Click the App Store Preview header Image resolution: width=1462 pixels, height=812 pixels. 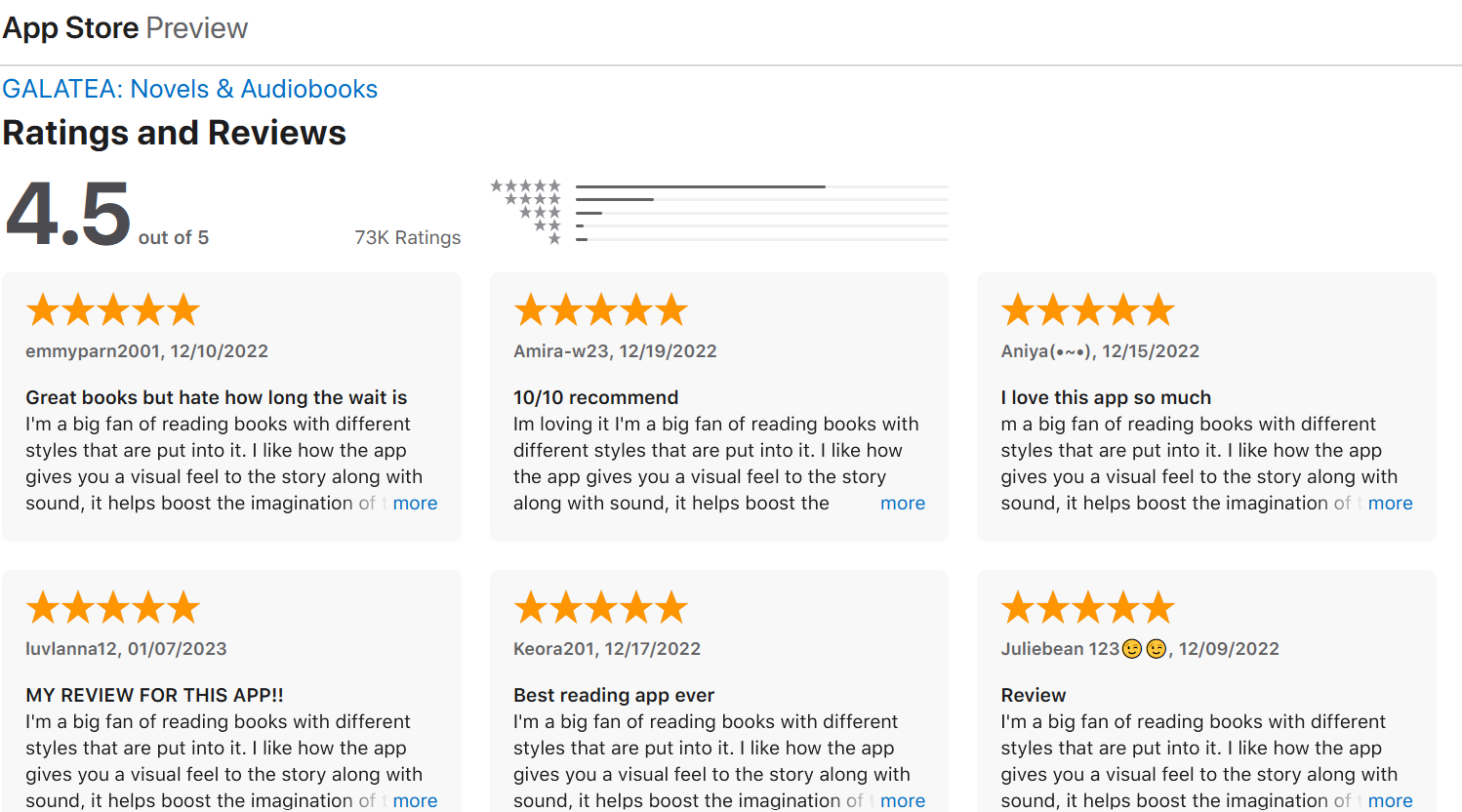125,28
